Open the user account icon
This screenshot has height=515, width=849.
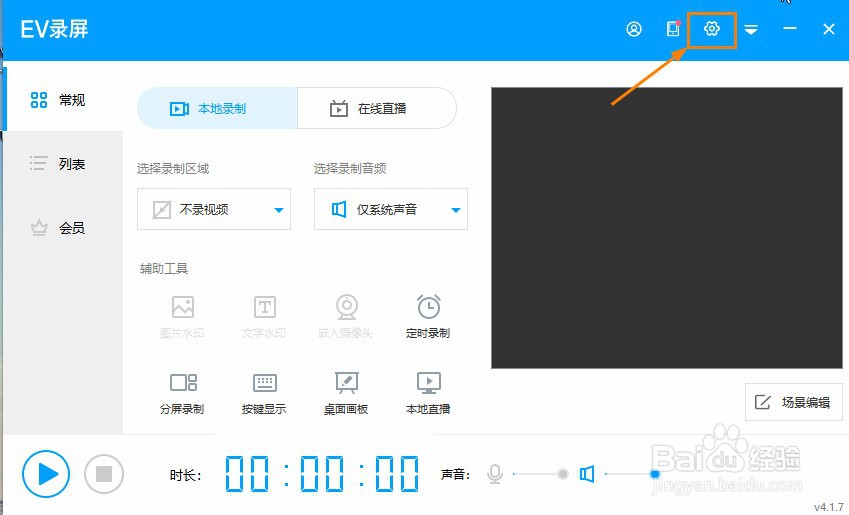click(634, 29)
